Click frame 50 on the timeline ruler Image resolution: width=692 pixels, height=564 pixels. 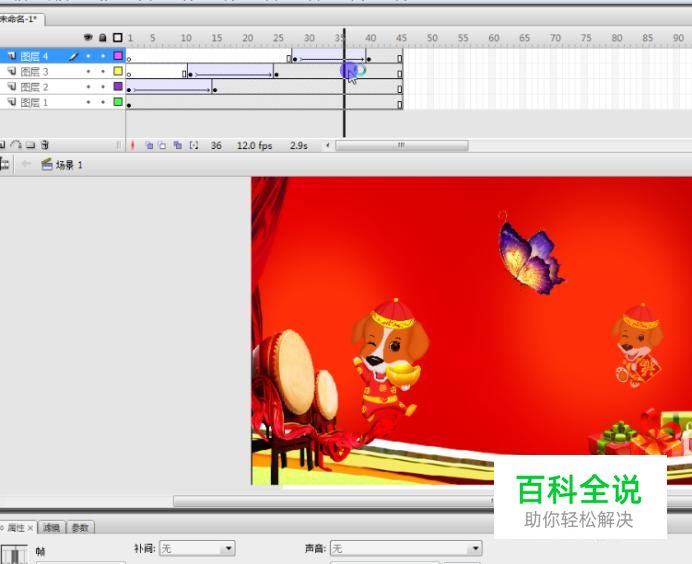click(x=432, y=38)
